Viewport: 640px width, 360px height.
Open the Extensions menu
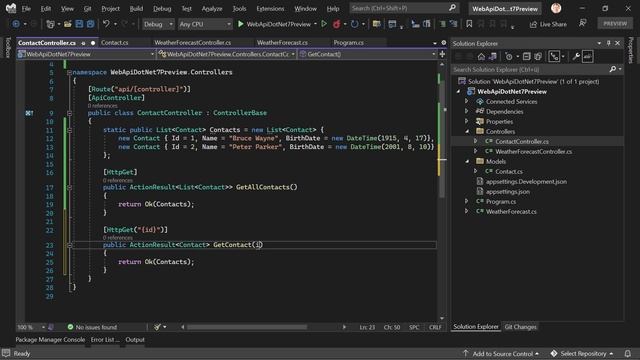pos(270,8)
